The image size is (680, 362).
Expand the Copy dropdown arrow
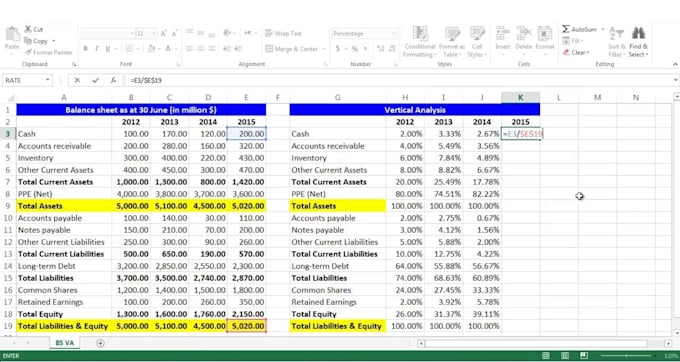click(x=54, y=41)
